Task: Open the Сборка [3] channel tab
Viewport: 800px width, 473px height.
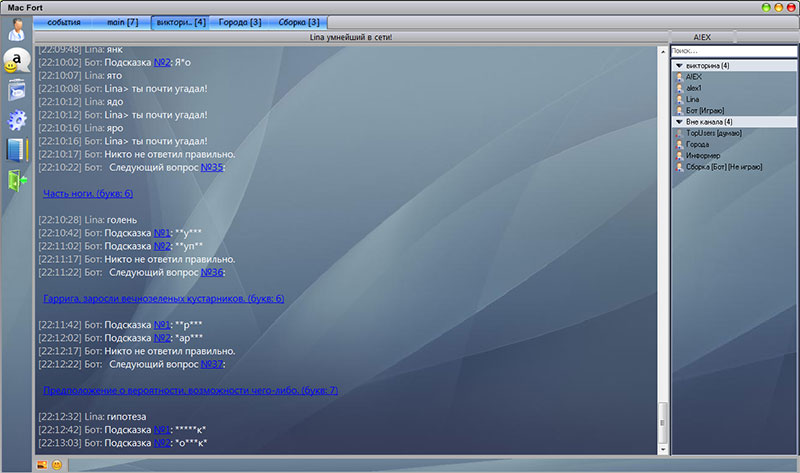Action: coord(299,22)
